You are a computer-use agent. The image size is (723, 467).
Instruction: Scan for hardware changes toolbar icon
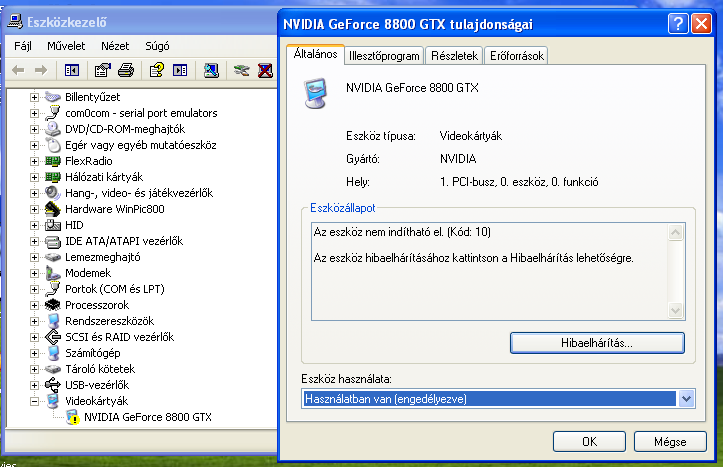click(x=211, y=71)
